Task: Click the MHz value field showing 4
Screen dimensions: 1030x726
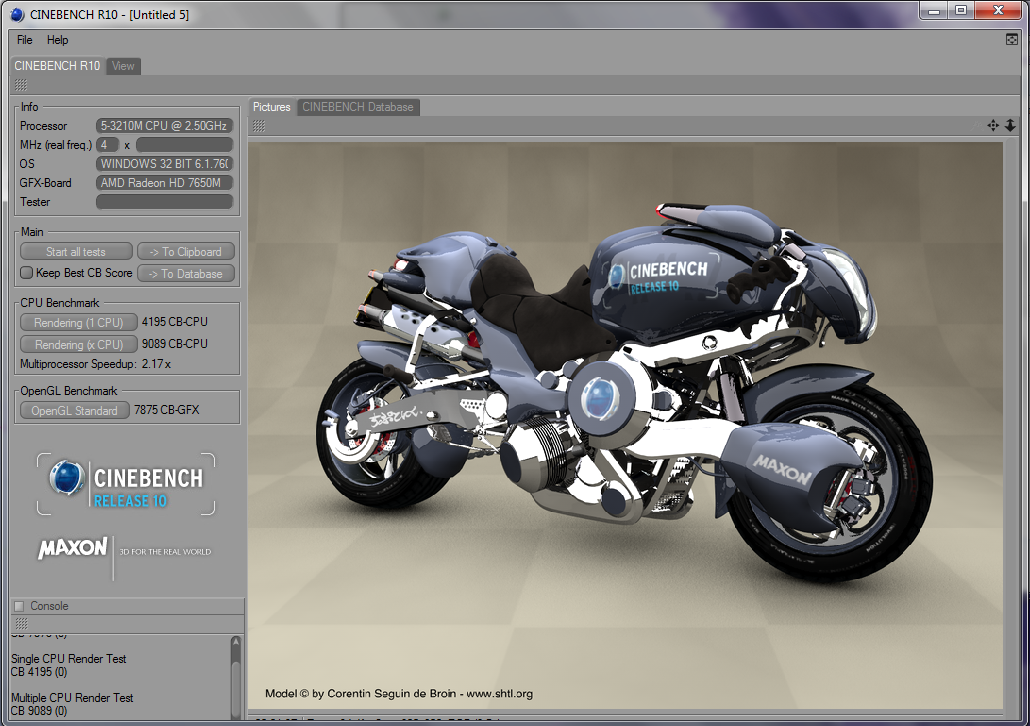Action: 107,145
